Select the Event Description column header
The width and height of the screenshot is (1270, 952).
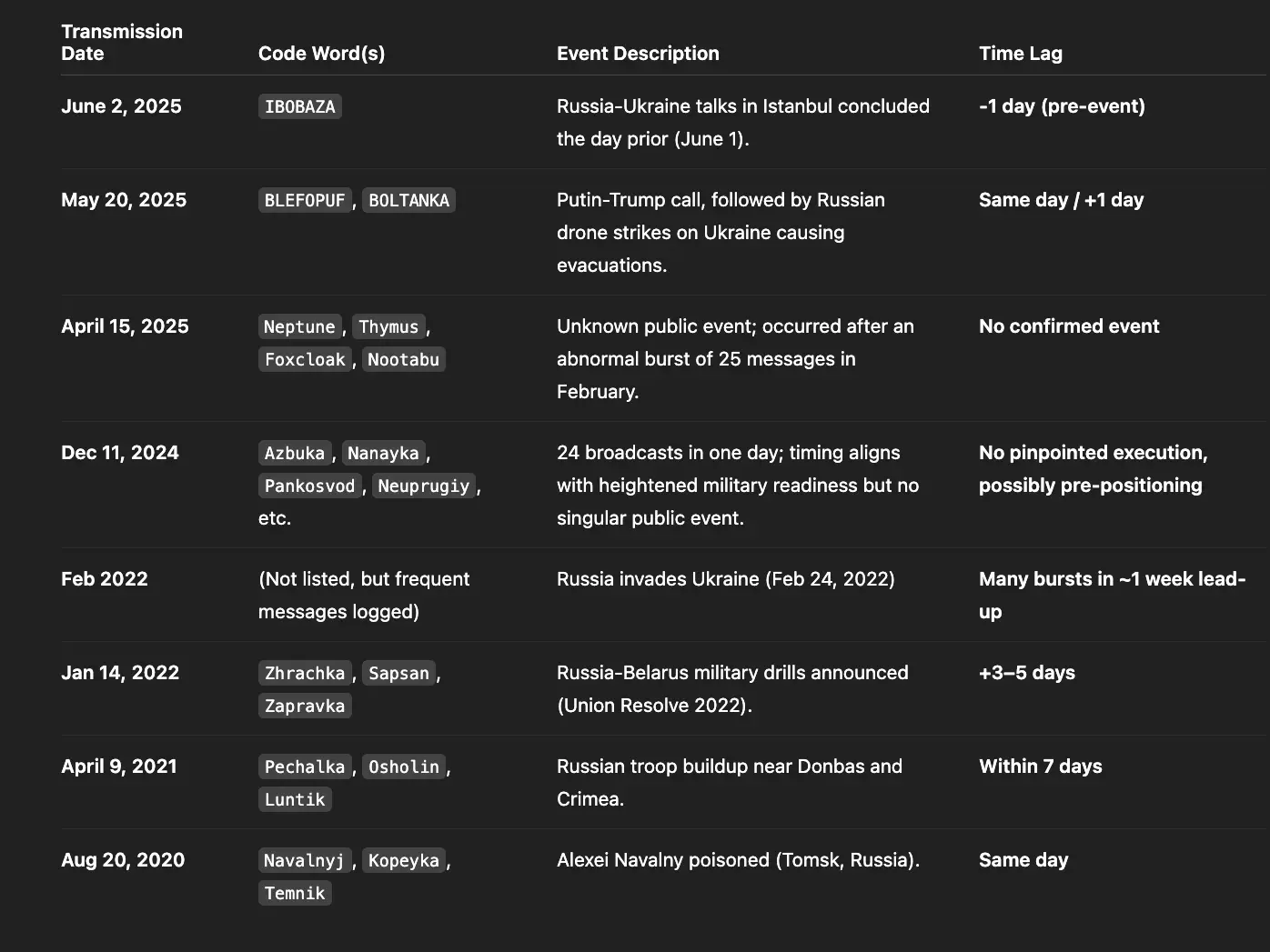638,54
